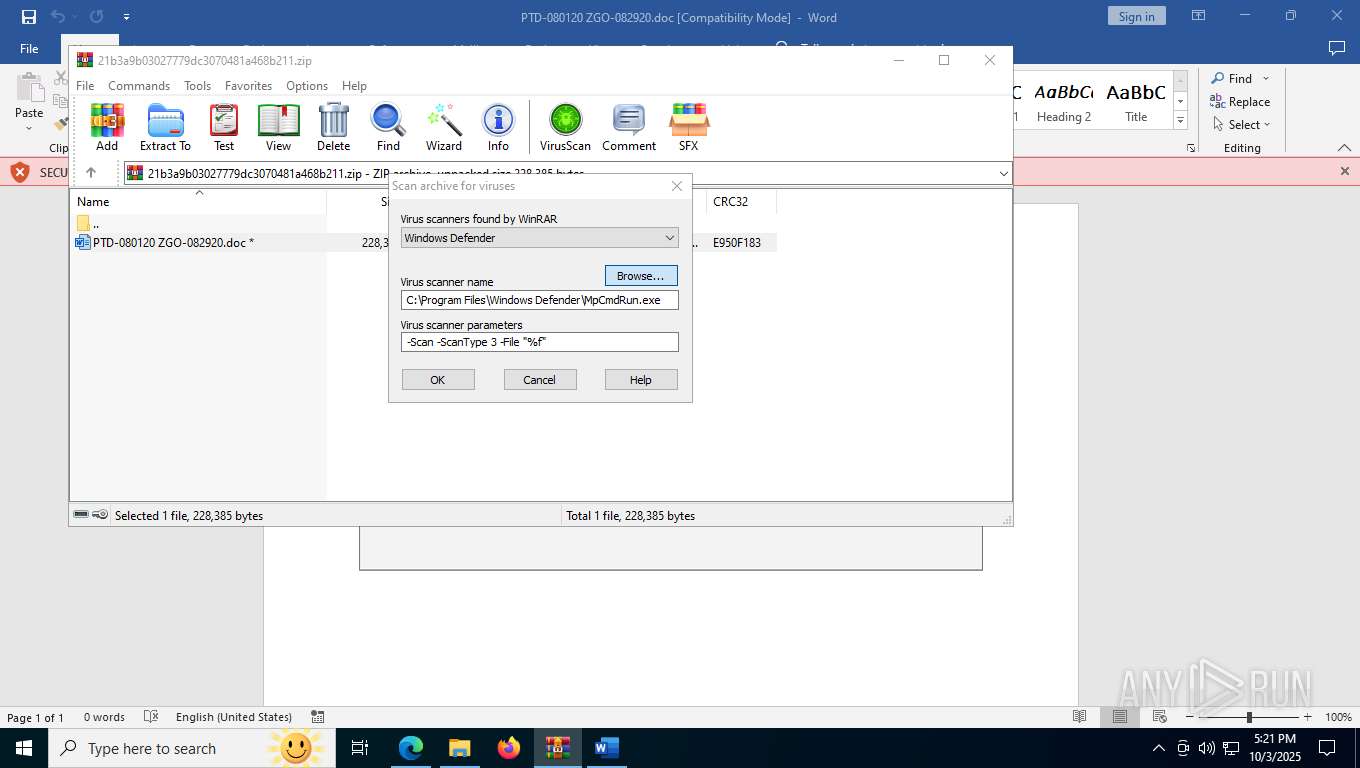Close the Scan archive for viruses dialog

677,186
